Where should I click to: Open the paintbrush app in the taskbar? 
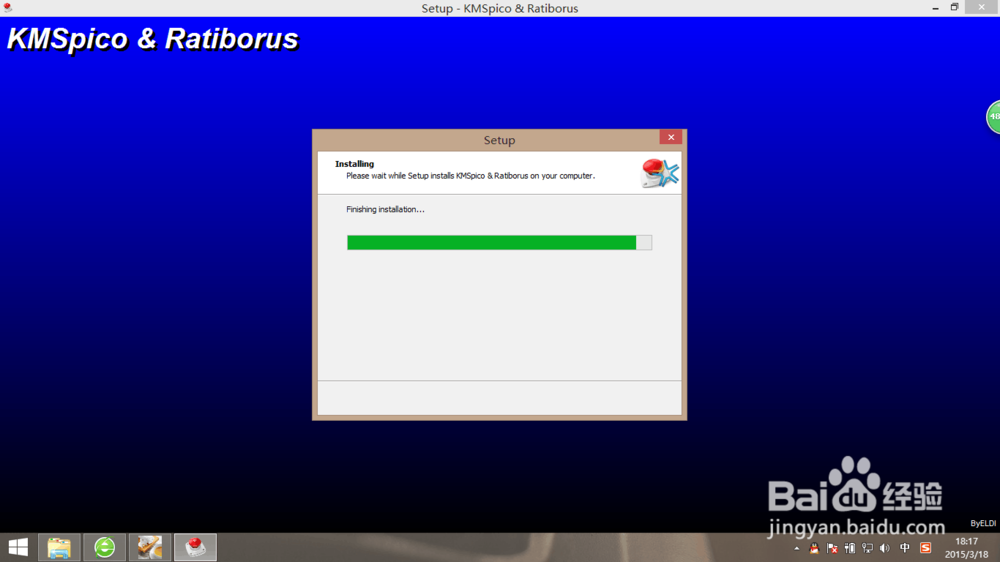click(150, 547)
